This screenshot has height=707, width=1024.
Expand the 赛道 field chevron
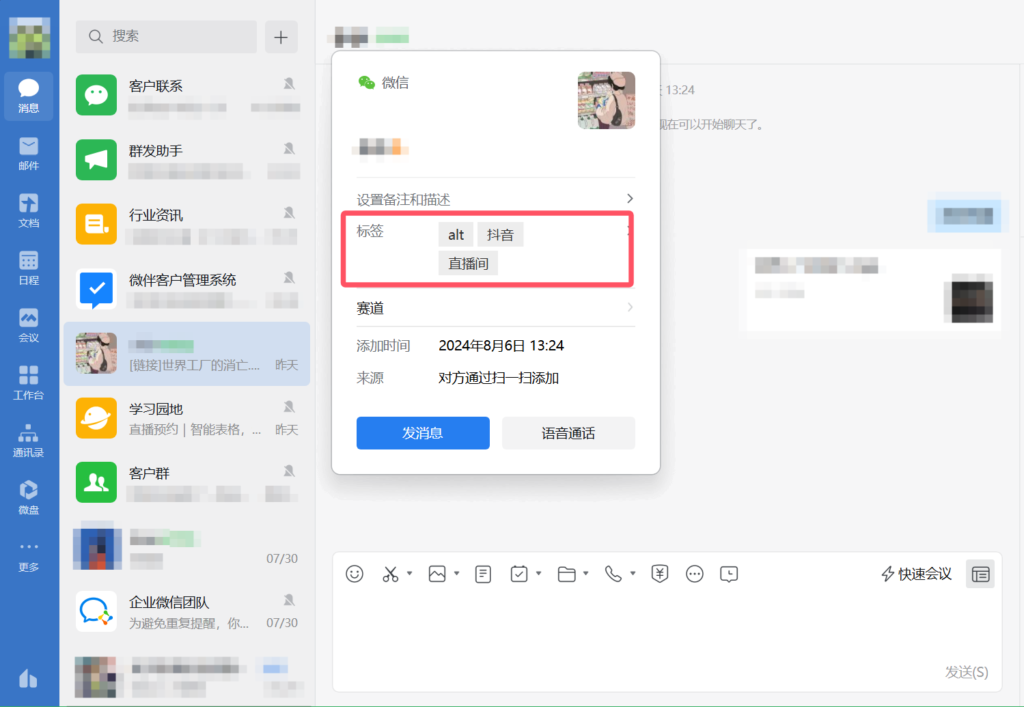coord(630,308)
